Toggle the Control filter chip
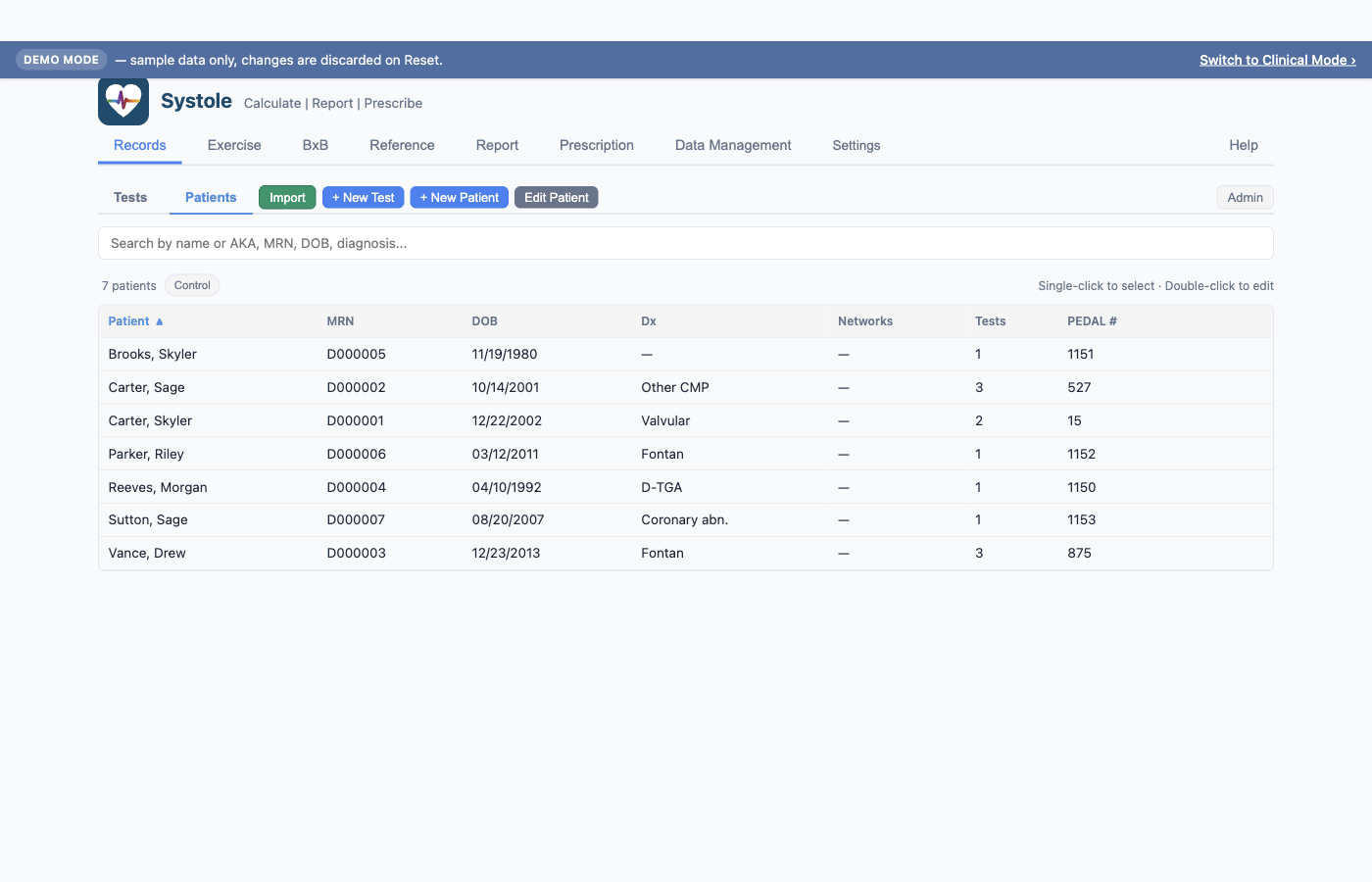1372x882 pixels. coord(192,285)
